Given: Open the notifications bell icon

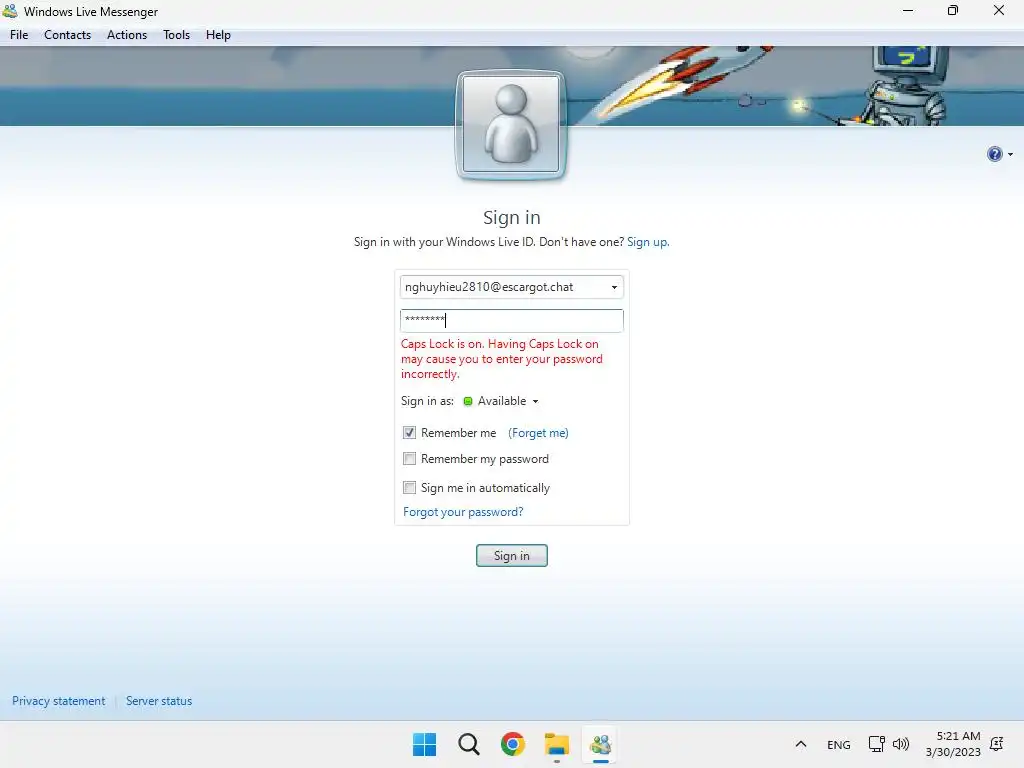Looking at the screenshot, I should click(997, 744).
